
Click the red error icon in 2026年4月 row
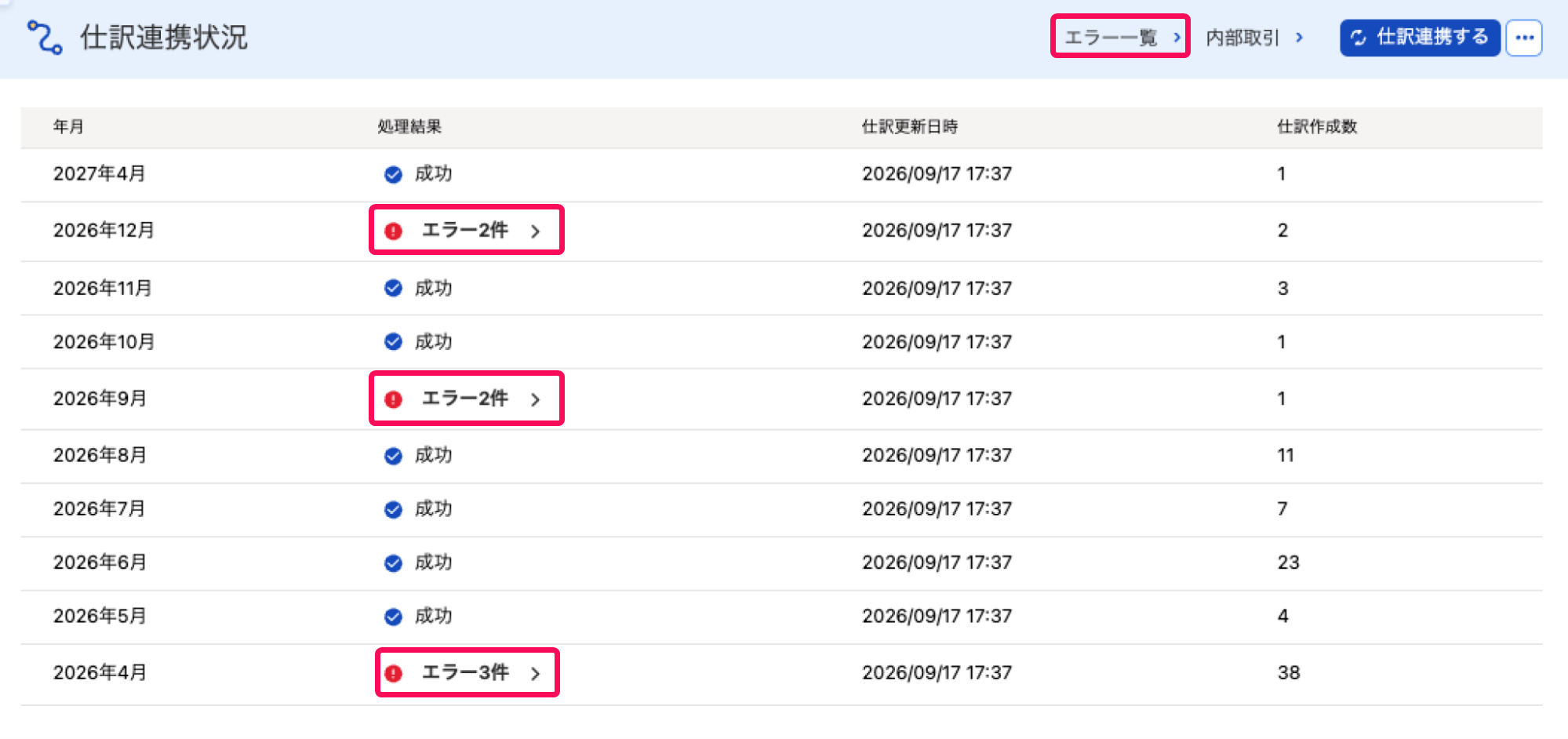click(x=393, y=673)
